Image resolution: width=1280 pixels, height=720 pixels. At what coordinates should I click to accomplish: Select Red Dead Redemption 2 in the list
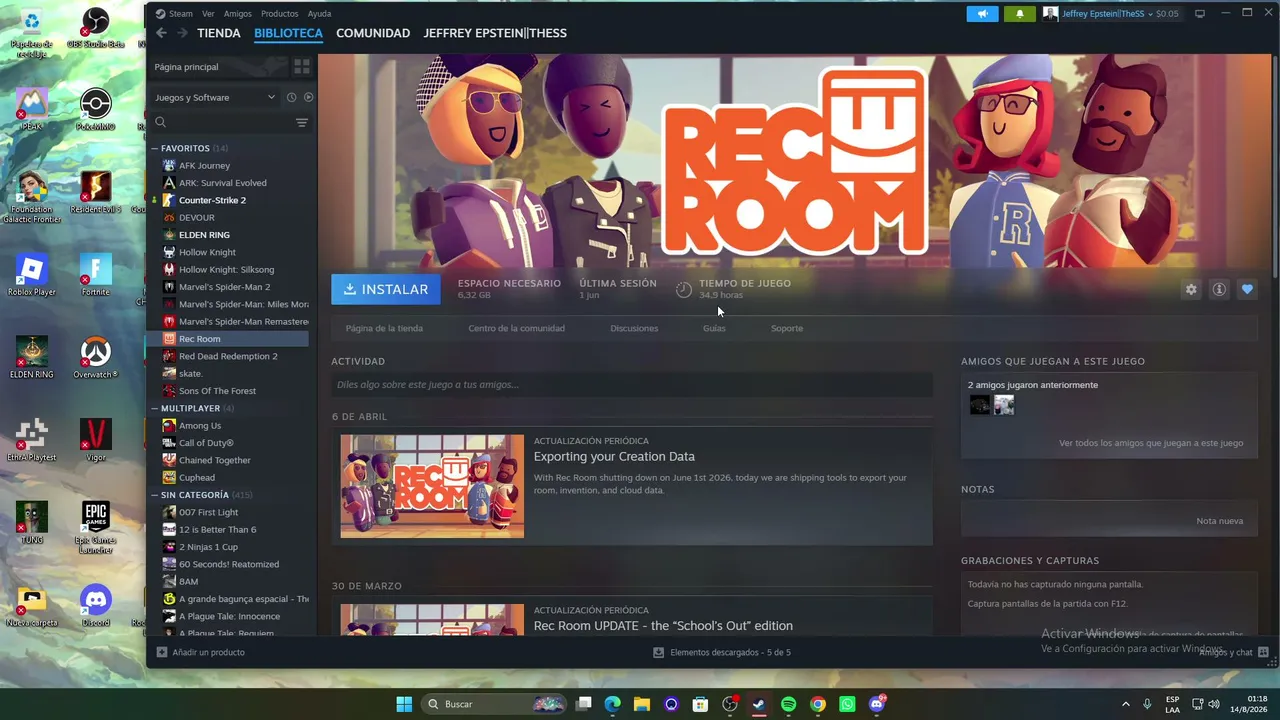(230, 356)
